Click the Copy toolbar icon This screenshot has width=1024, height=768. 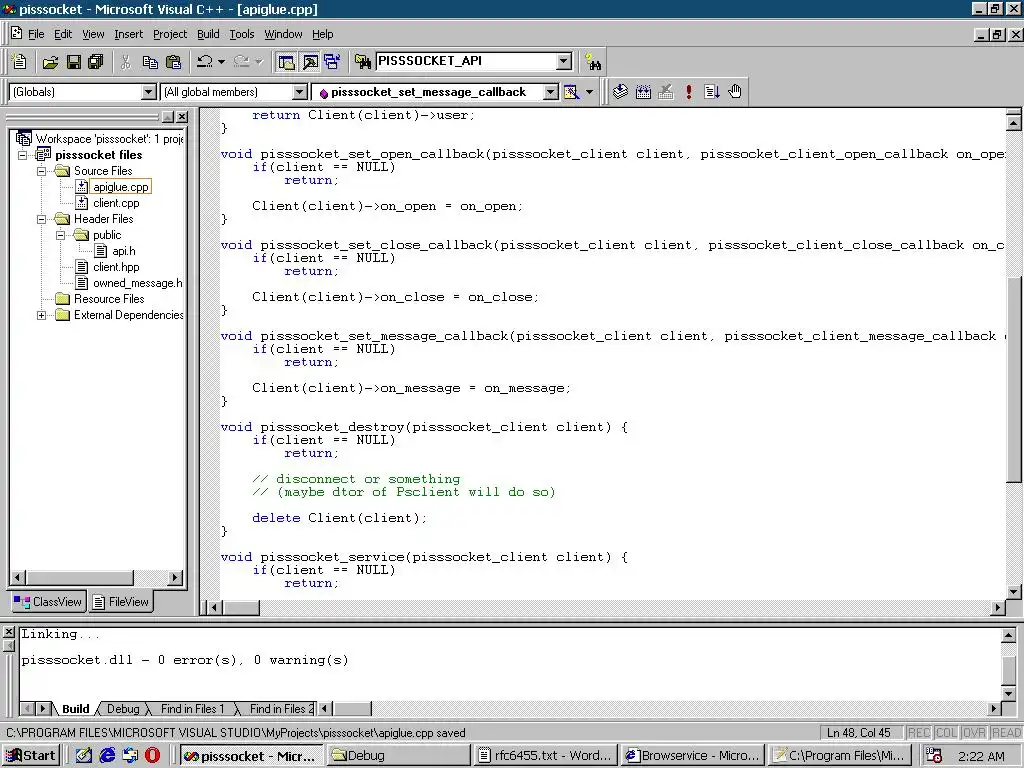[150, 62]
